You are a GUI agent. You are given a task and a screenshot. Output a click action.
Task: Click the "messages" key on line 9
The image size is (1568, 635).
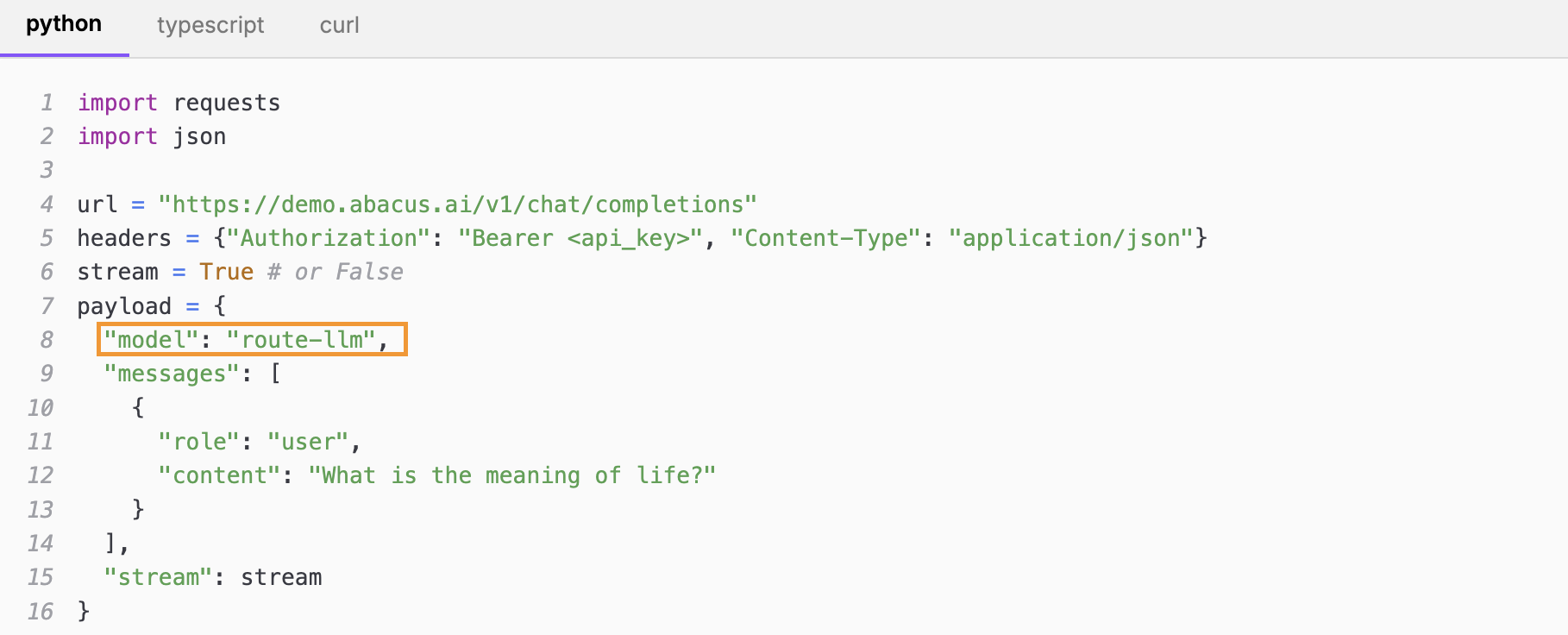(172, 374)
